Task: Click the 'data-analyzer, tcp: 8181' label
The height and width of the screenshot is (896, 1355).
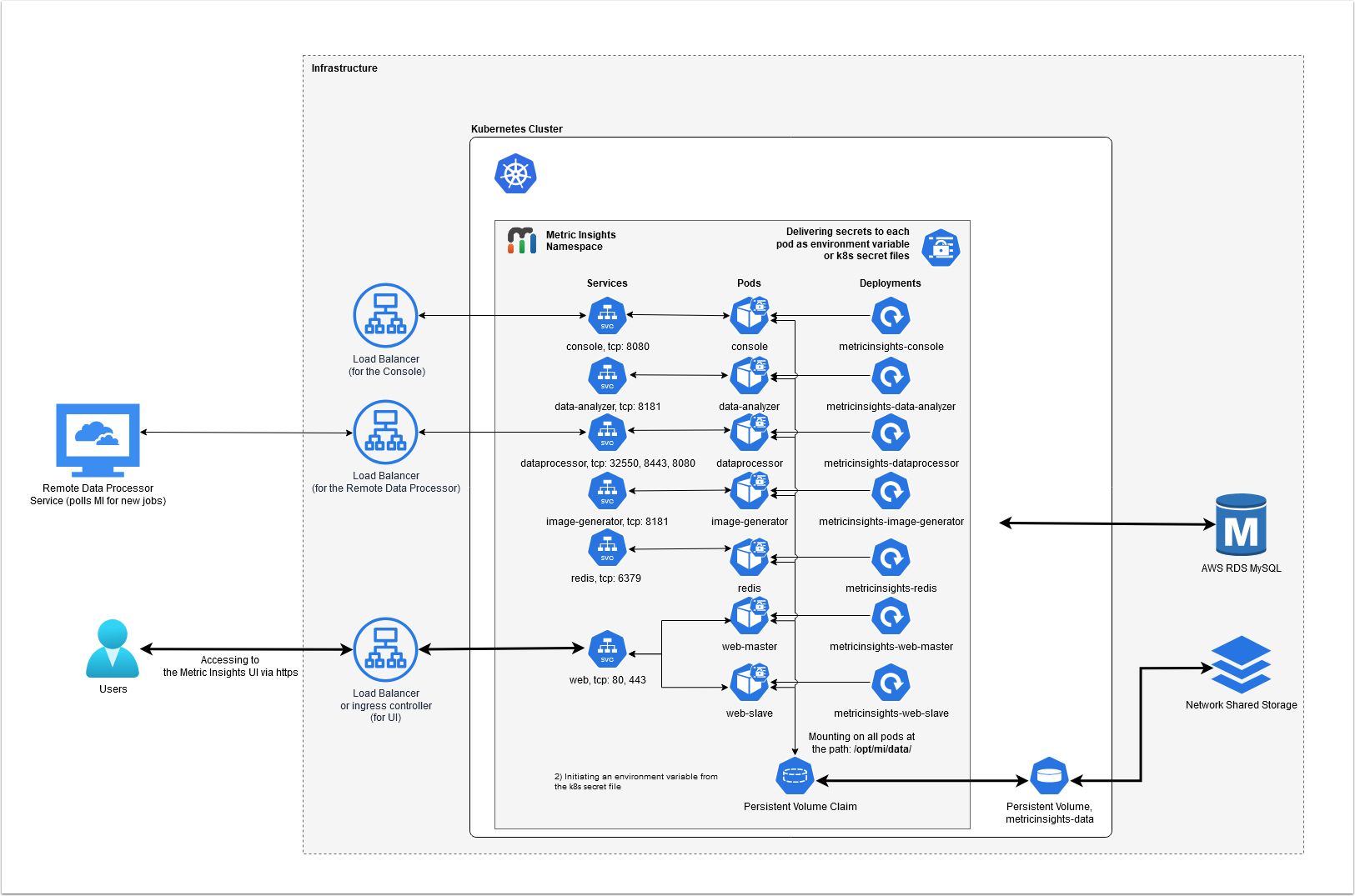Action: [608, 407]
